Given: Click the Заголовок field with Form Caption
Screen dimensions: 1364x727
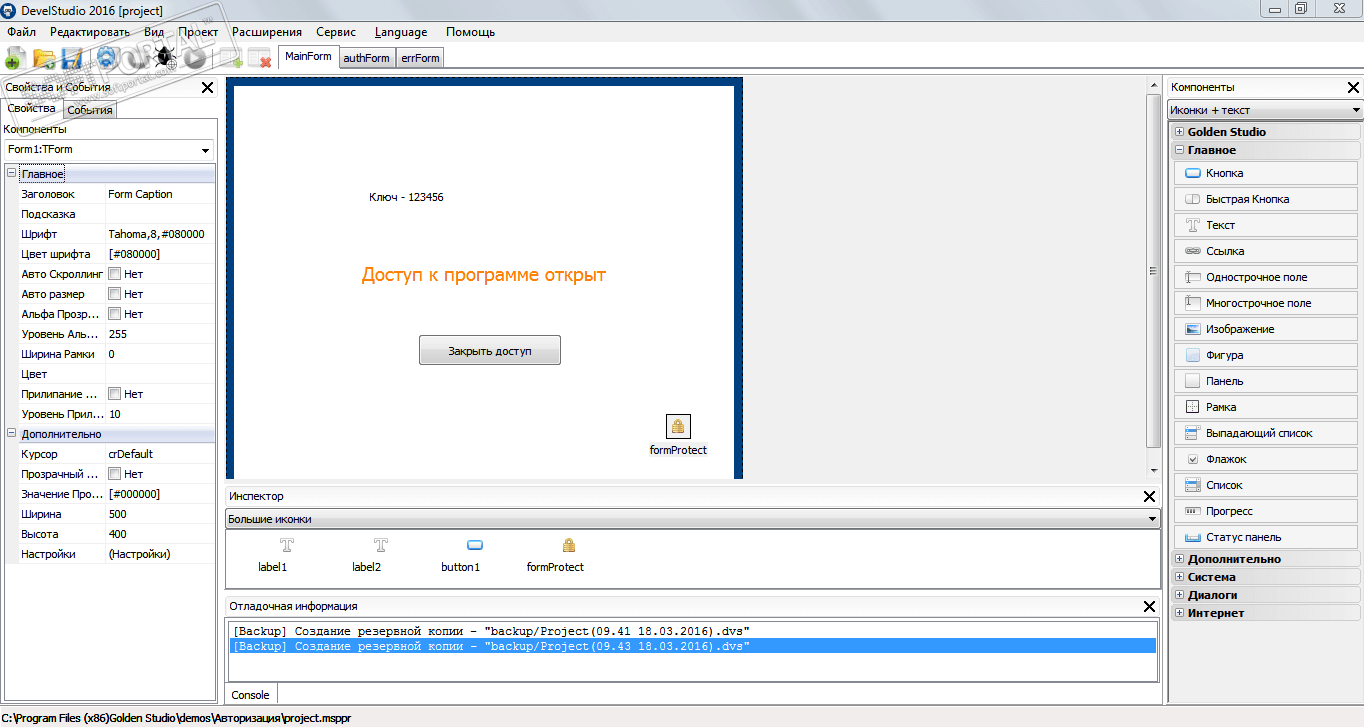Looking at the screenshot, I should pos(160,194).
